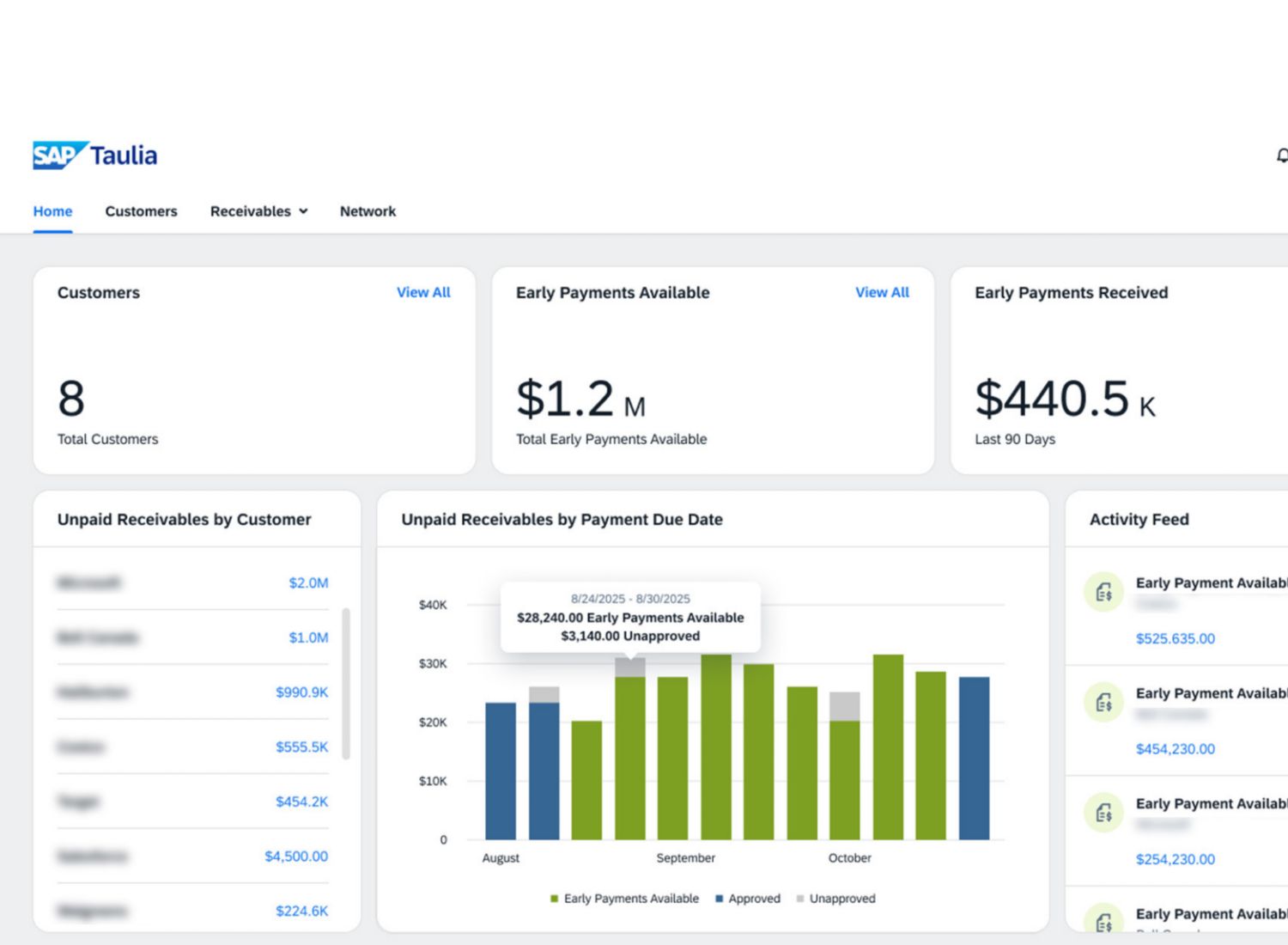
Task: Click the first blue August bar in the chart
Action: pyautogui.click(x=501, y=771)
